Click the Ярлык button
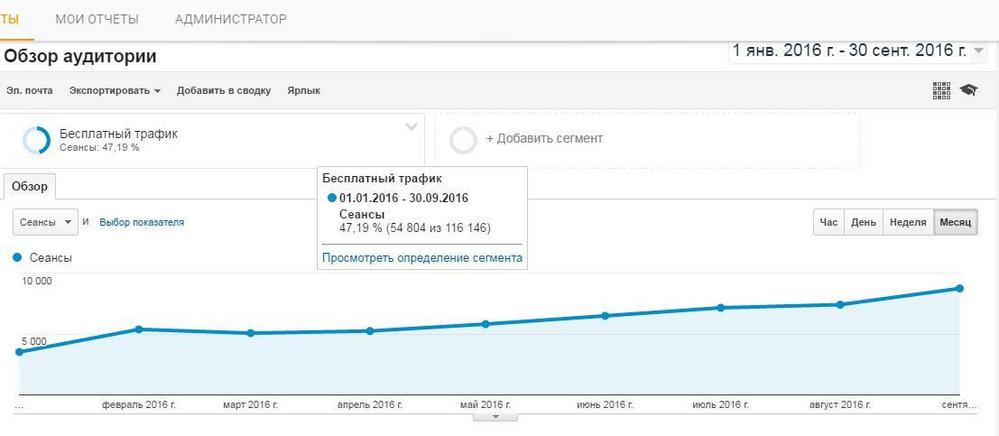Screen dimensions: 999x436 (x=304, y=91)
